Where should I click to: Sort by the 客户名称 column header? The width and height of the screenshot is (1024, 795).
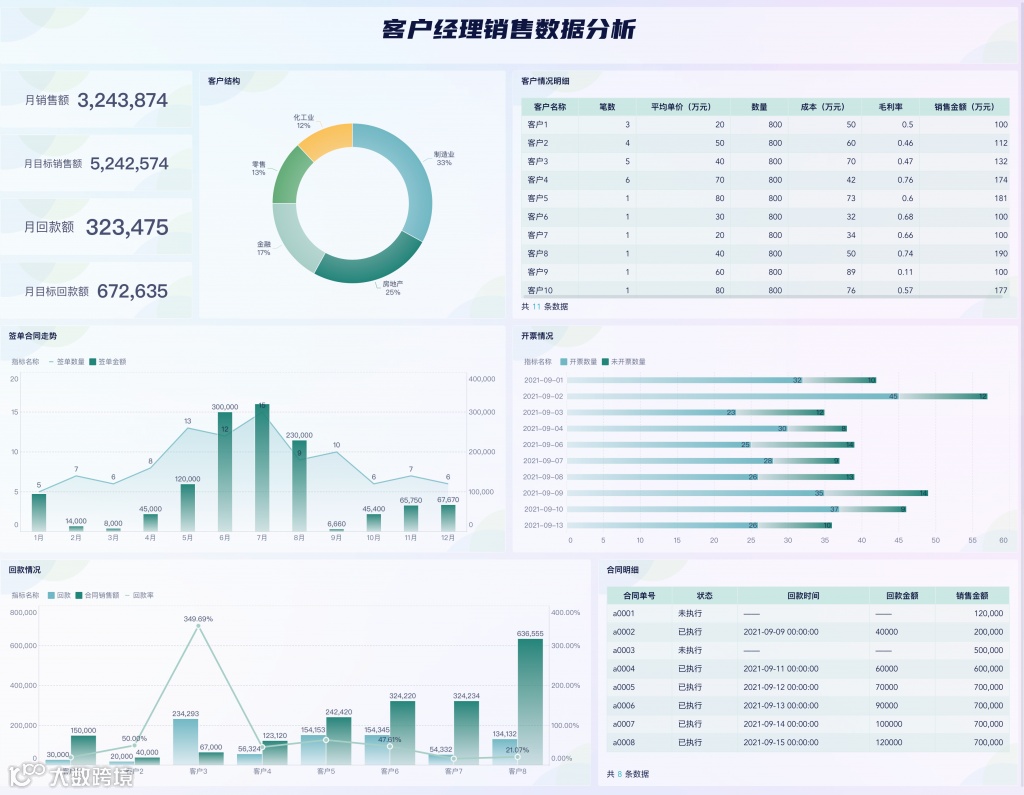pos(550,106)
